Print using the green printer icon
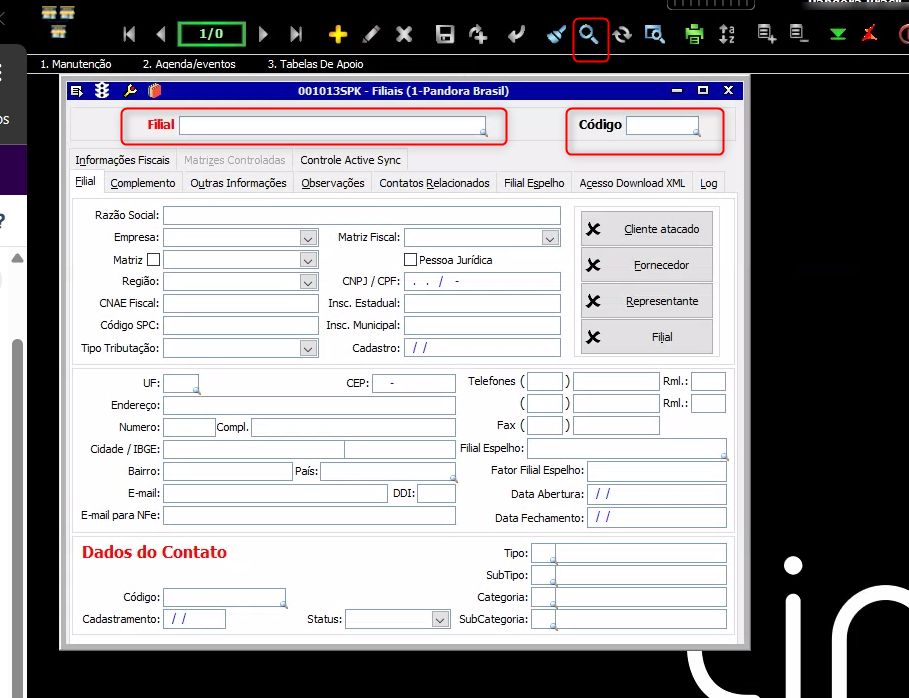 (694, 34)
